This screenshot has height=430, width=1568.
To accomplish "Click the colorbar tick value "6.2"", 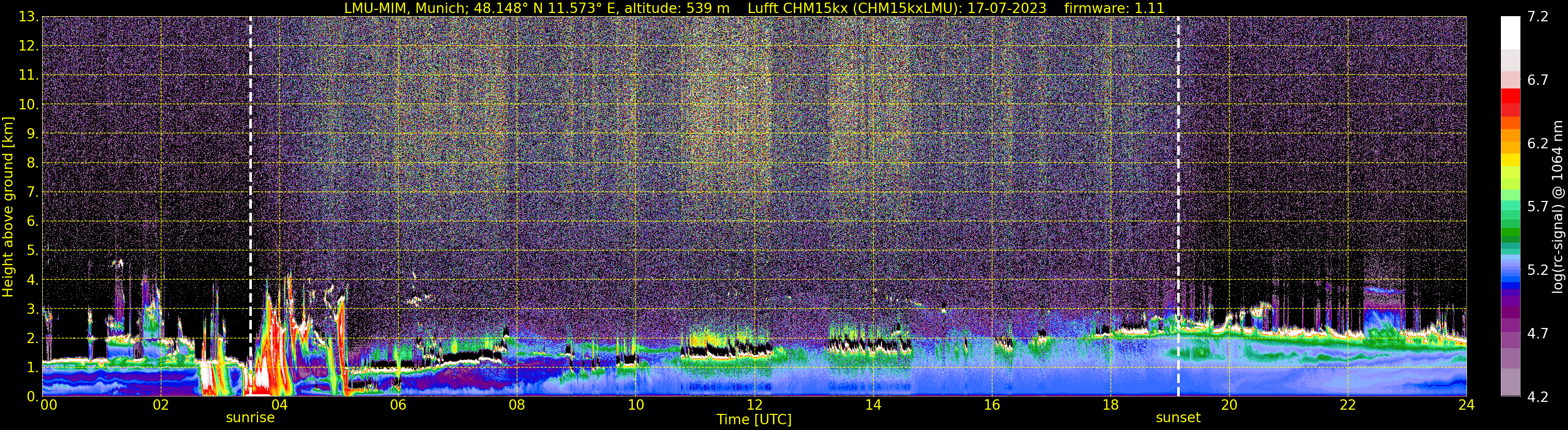I will 1538,144.
